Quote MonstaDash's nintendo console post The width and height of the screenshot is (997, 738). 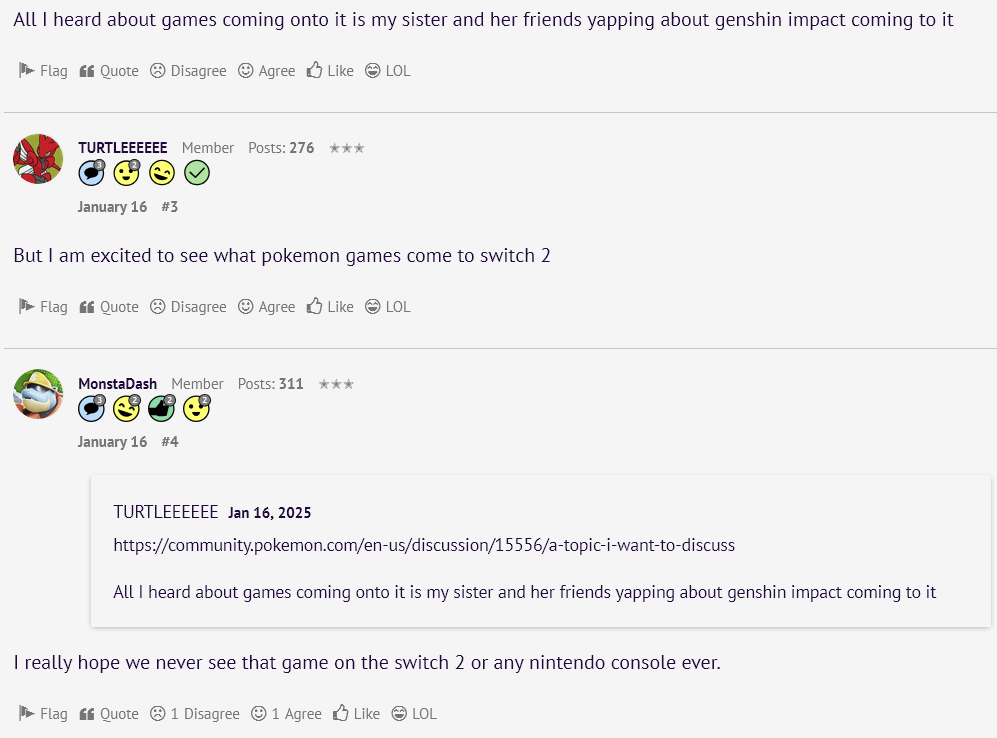click(109, 714)
